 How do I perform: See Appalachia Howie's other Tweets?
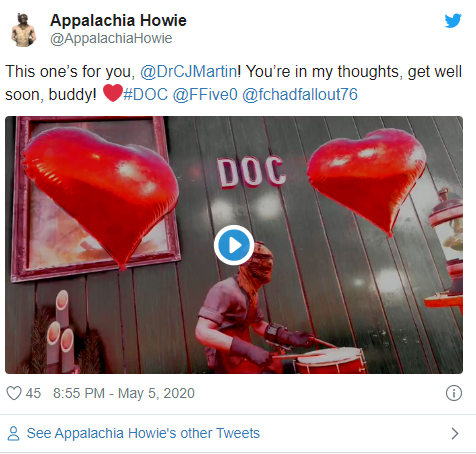coord(143,433)
